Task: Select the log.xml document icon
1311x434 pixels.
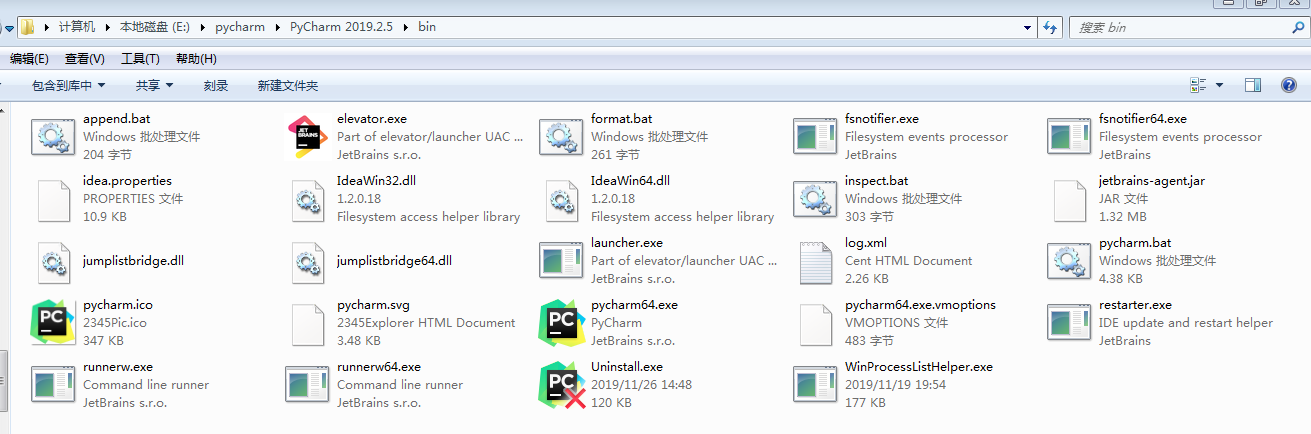Action: point(814,261)
